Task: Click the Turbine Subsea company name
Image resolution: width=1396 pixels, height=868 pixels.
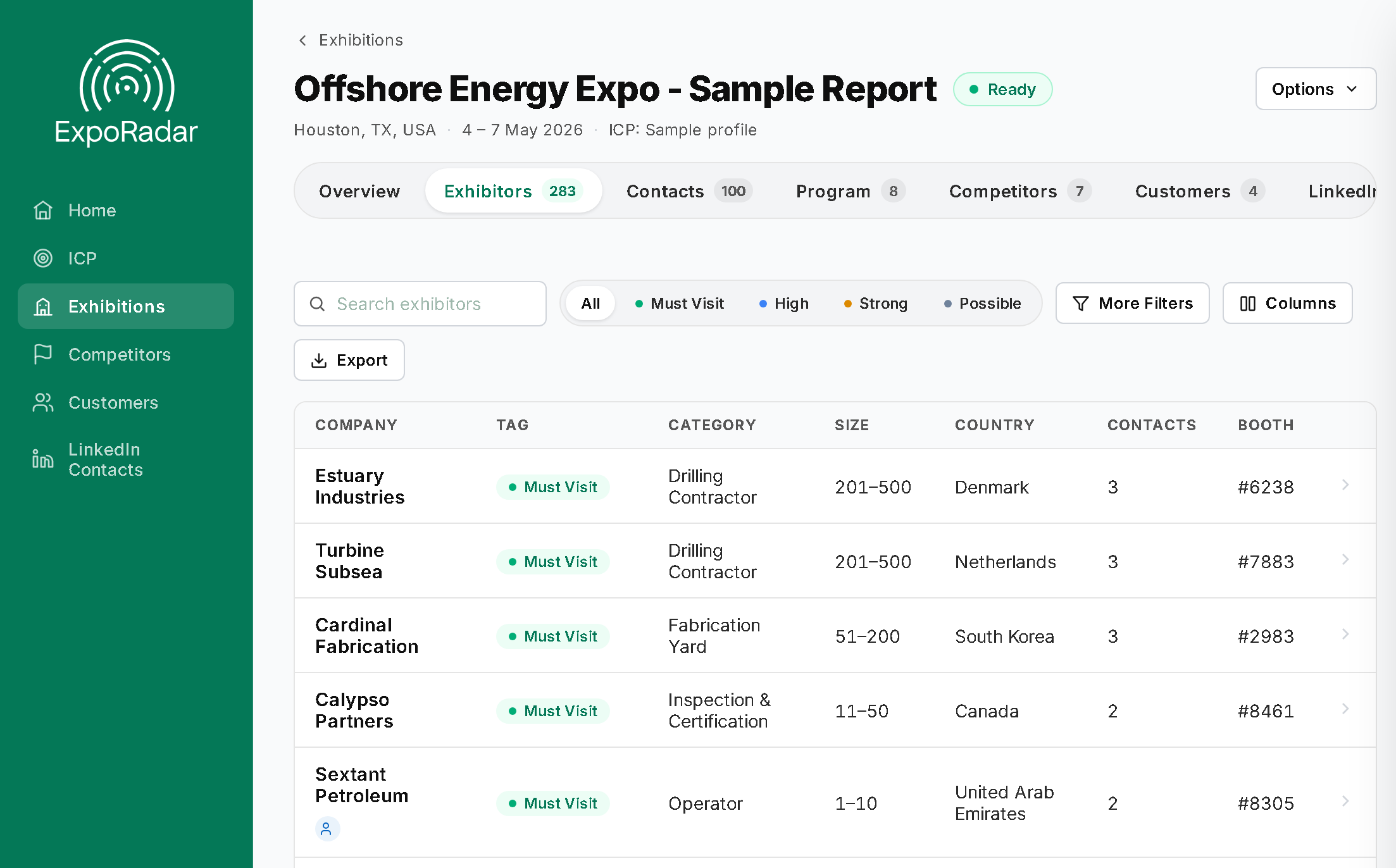Action: coord(350,561)
